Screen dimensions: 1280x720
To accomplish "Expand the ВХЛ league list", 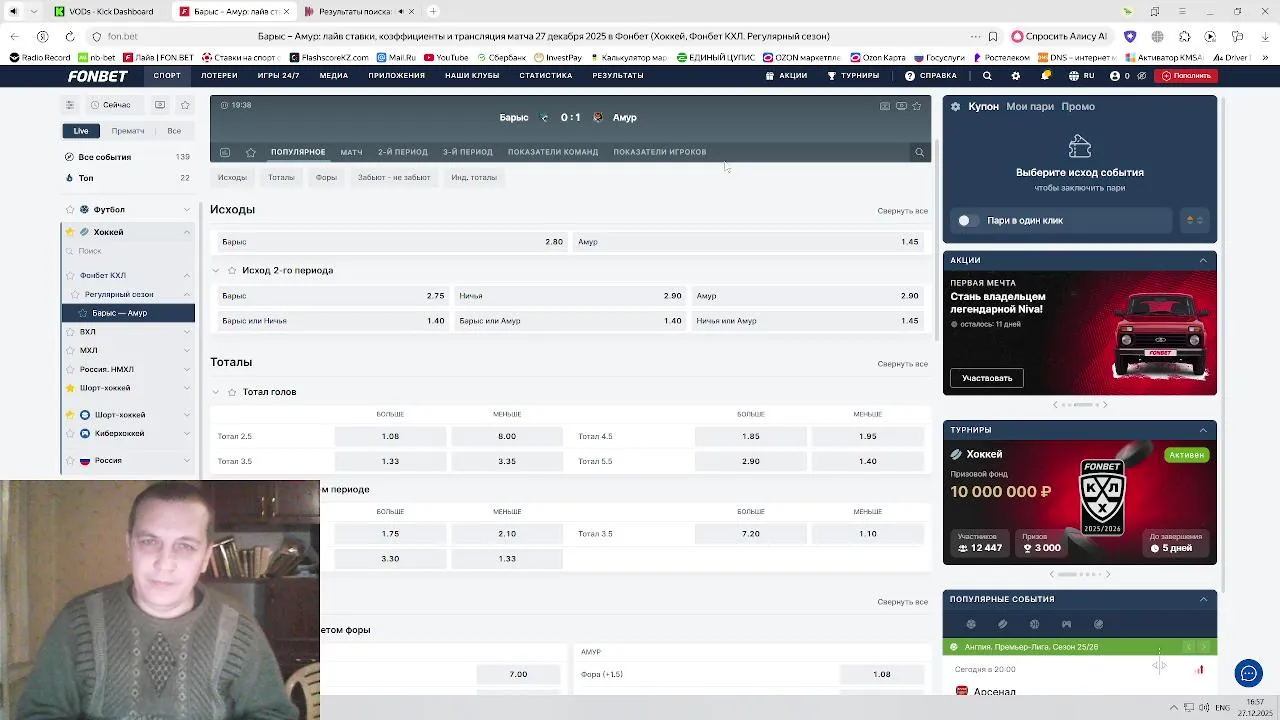I will pos(186,332).
